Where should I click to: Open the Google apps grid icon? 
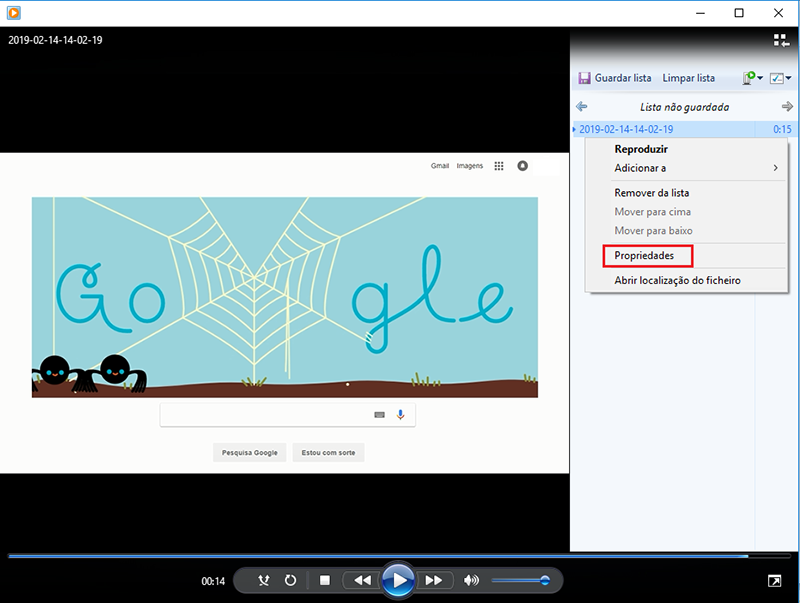(499, 166)
